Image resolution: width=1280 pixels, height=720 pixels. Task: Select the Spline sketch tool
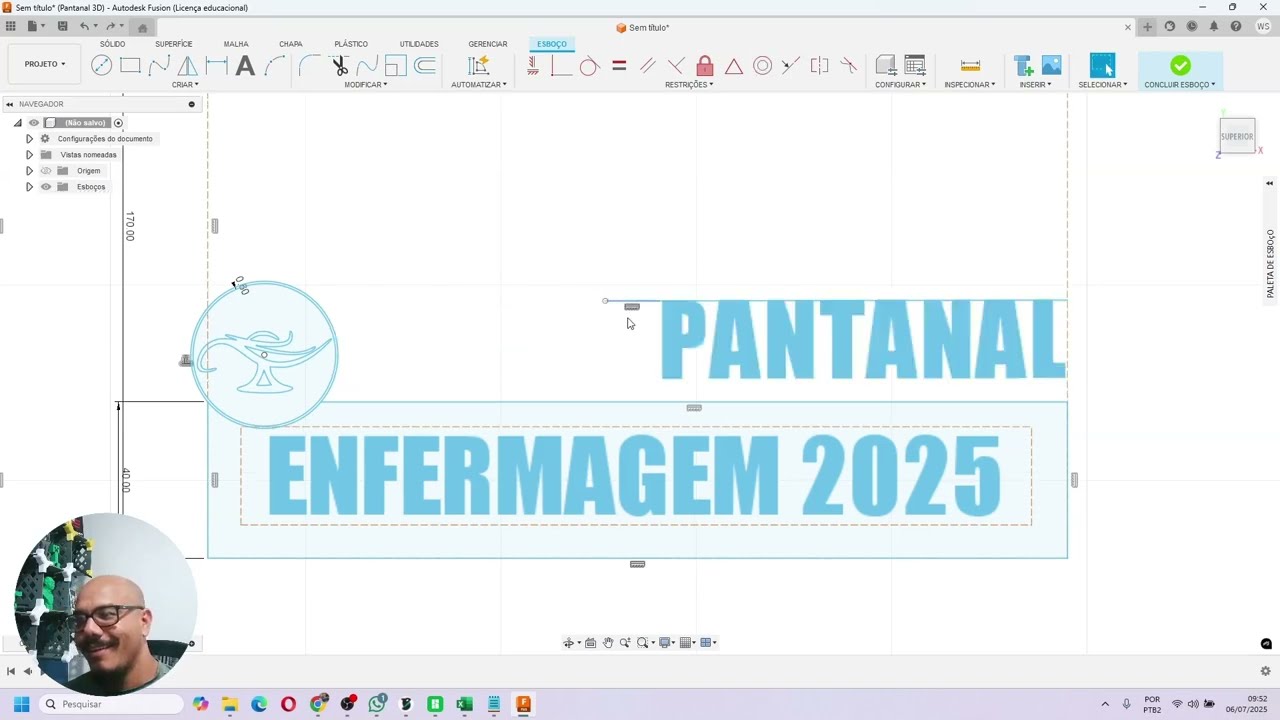(x=159, y=66)
